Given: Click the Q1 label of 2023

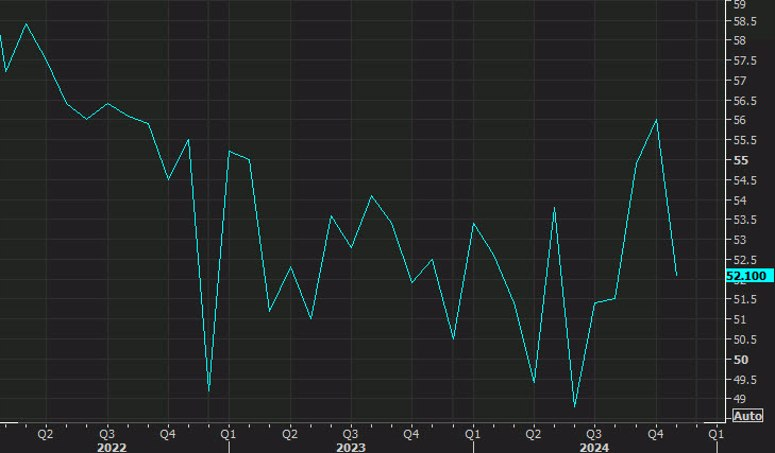Looking at the screenshot, I should coord(228,434).
